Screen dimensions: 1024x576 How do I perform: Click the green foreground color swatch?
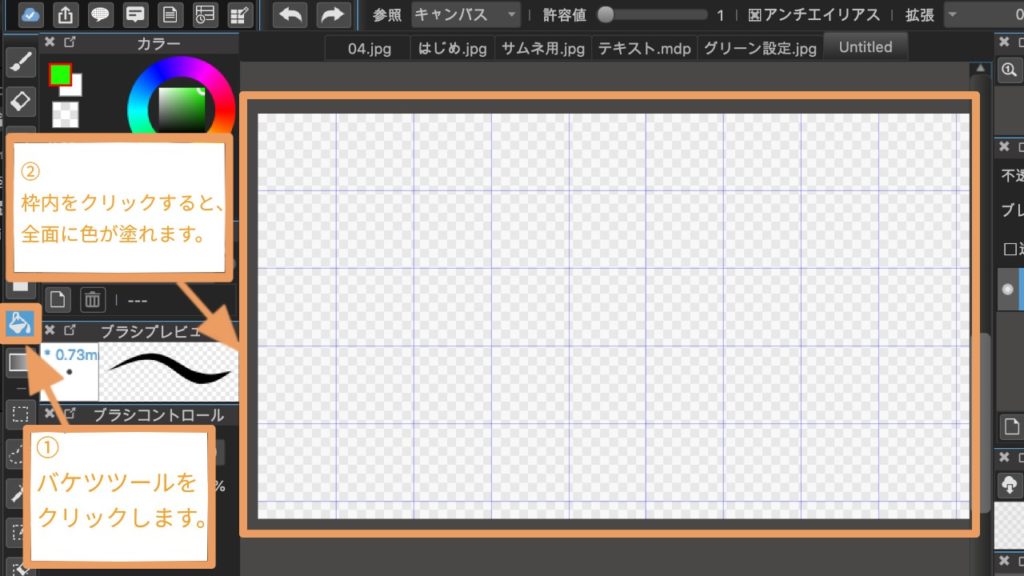coord(60,75)
